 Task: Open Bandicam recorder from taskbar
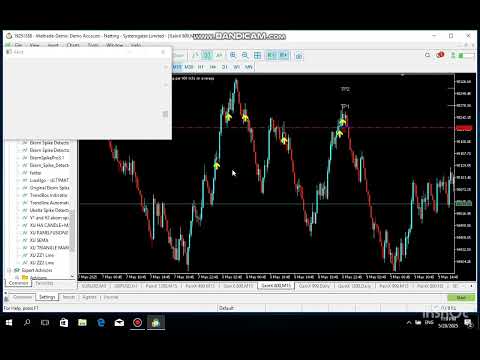coord(138,323)
